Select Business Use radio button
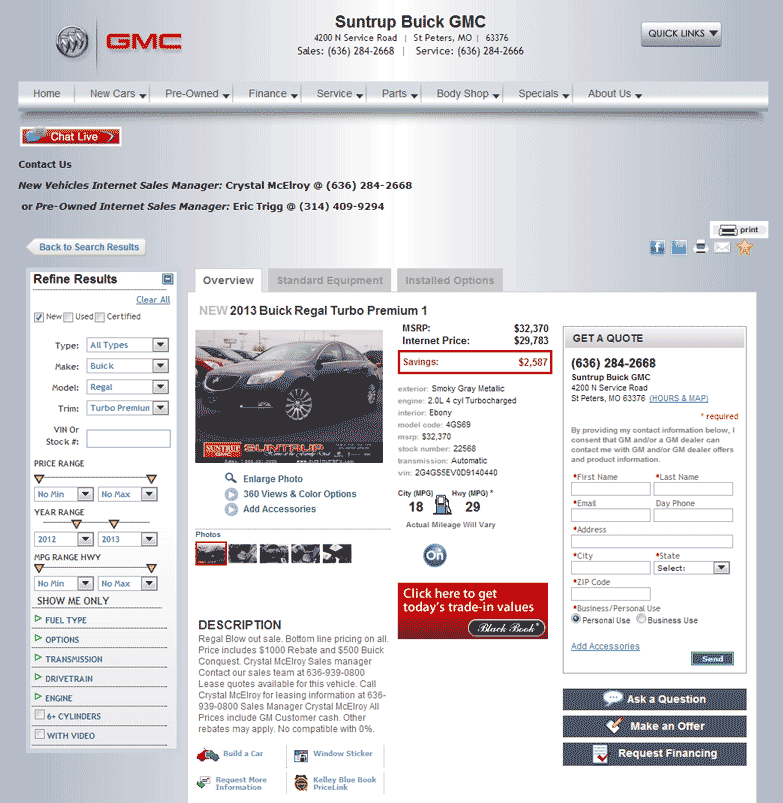This screenshot has width=783, height=803. pyautogui.click(x=641, y=619)
